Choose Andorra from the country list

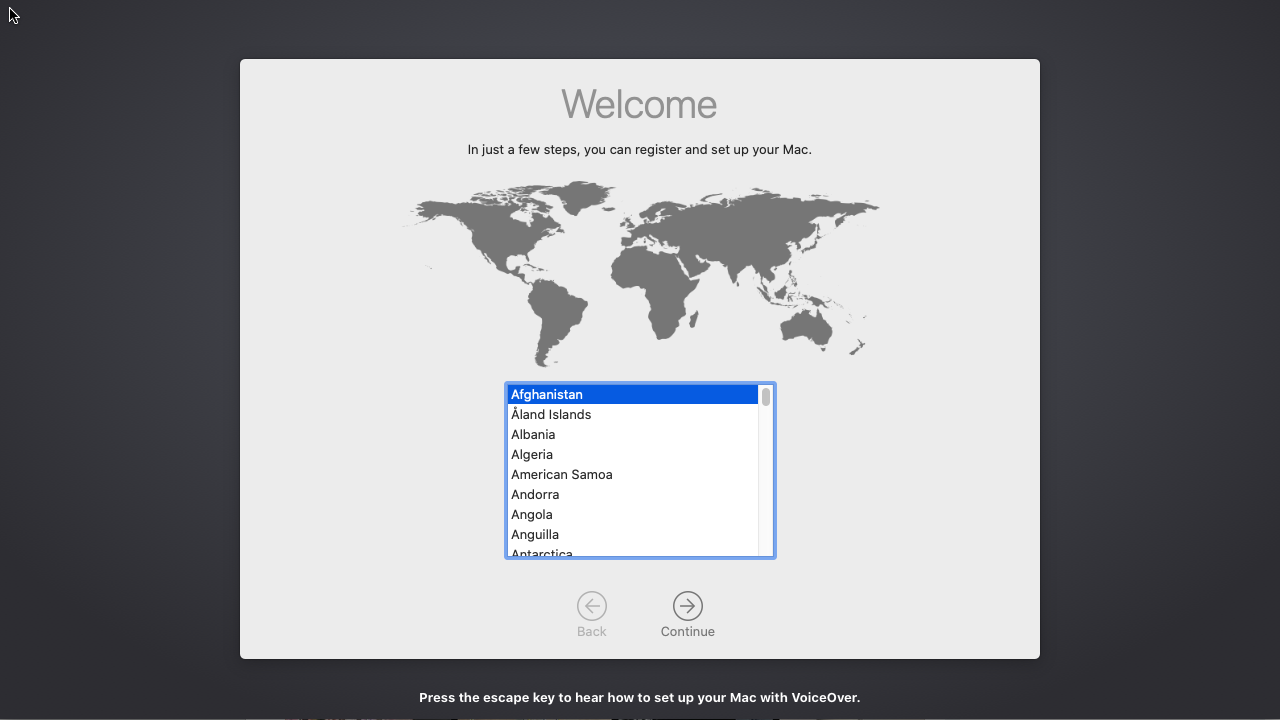click(535, 495)
